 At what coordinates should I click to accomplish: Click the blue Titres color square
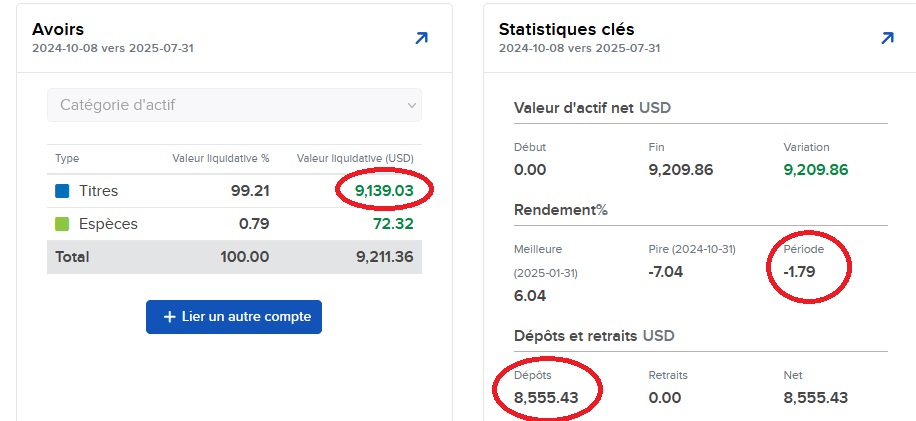click(x=62, y=190)
